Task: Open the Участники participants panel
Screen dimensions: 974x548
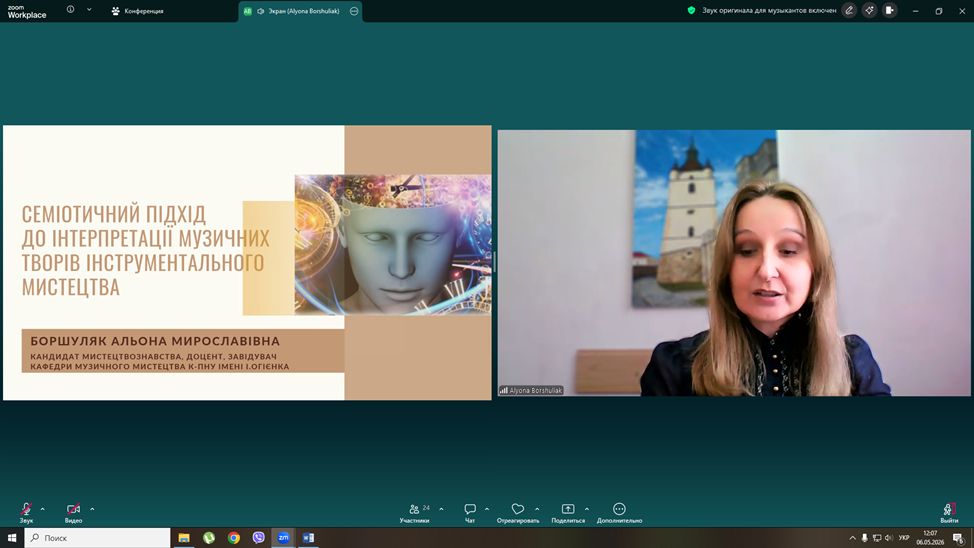Action: (414, 513)
